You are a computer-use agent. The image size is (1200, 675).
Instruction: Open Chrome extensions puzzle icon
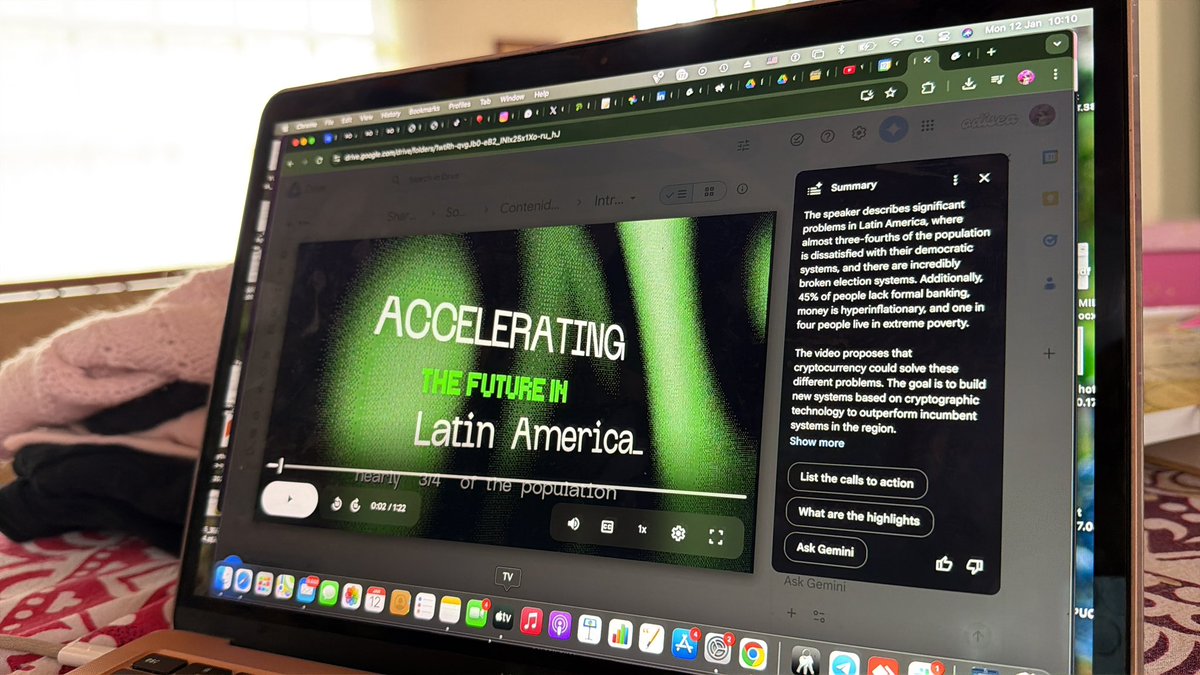pyautogui.click(x=928, y=87)
